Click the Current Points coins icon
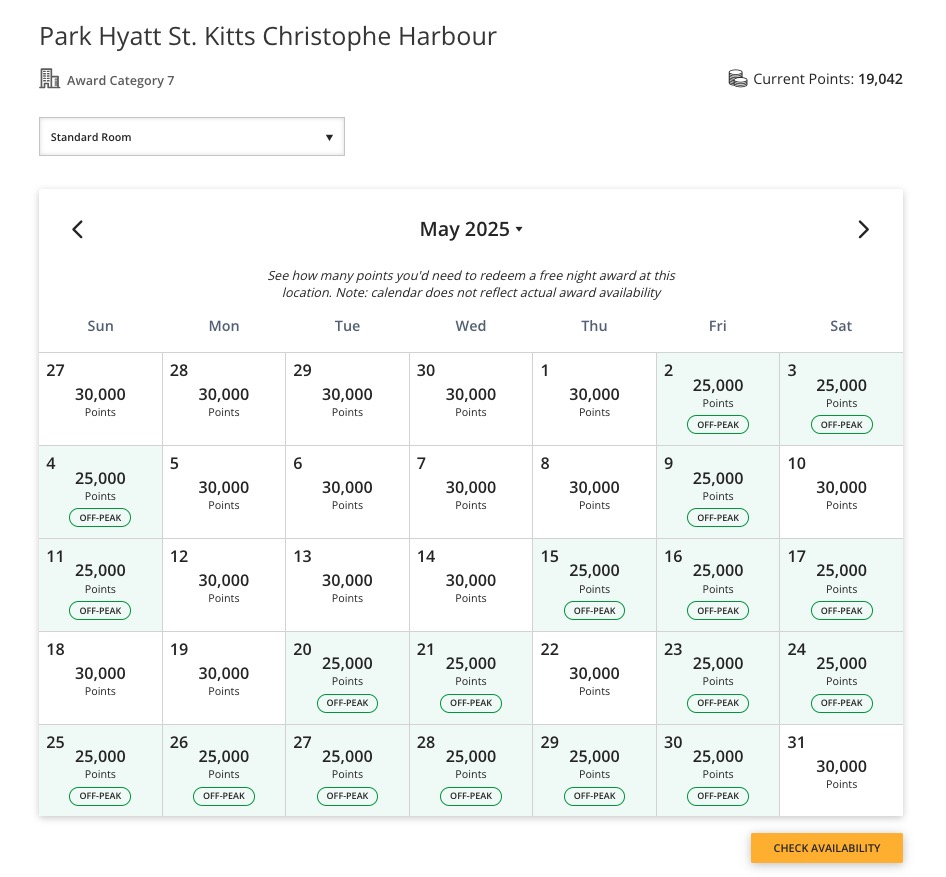Image resolution: width=946 pixels, height=877 pixels. (x=738, y=78)
